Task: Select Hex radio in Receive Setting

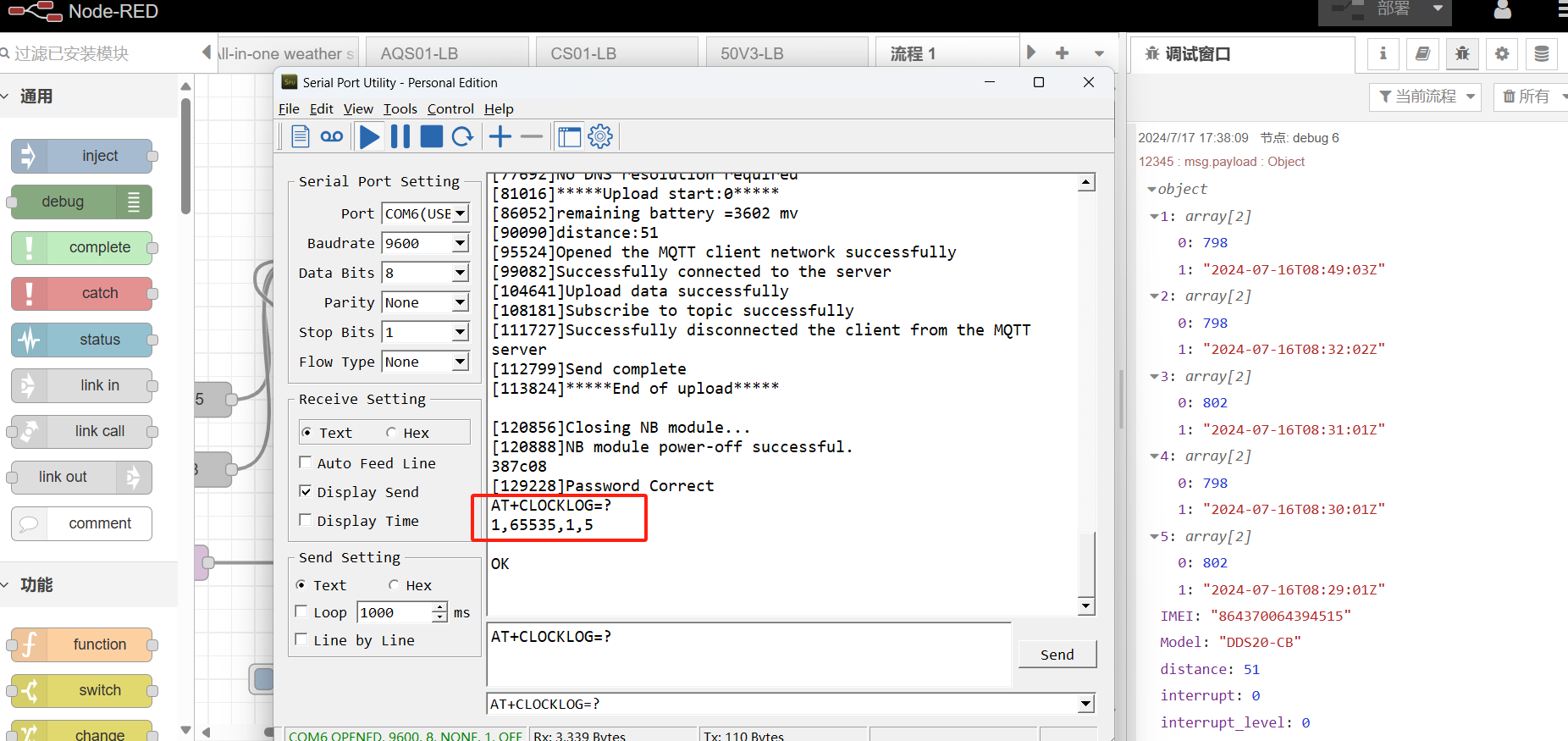Action: click(391, 433)
